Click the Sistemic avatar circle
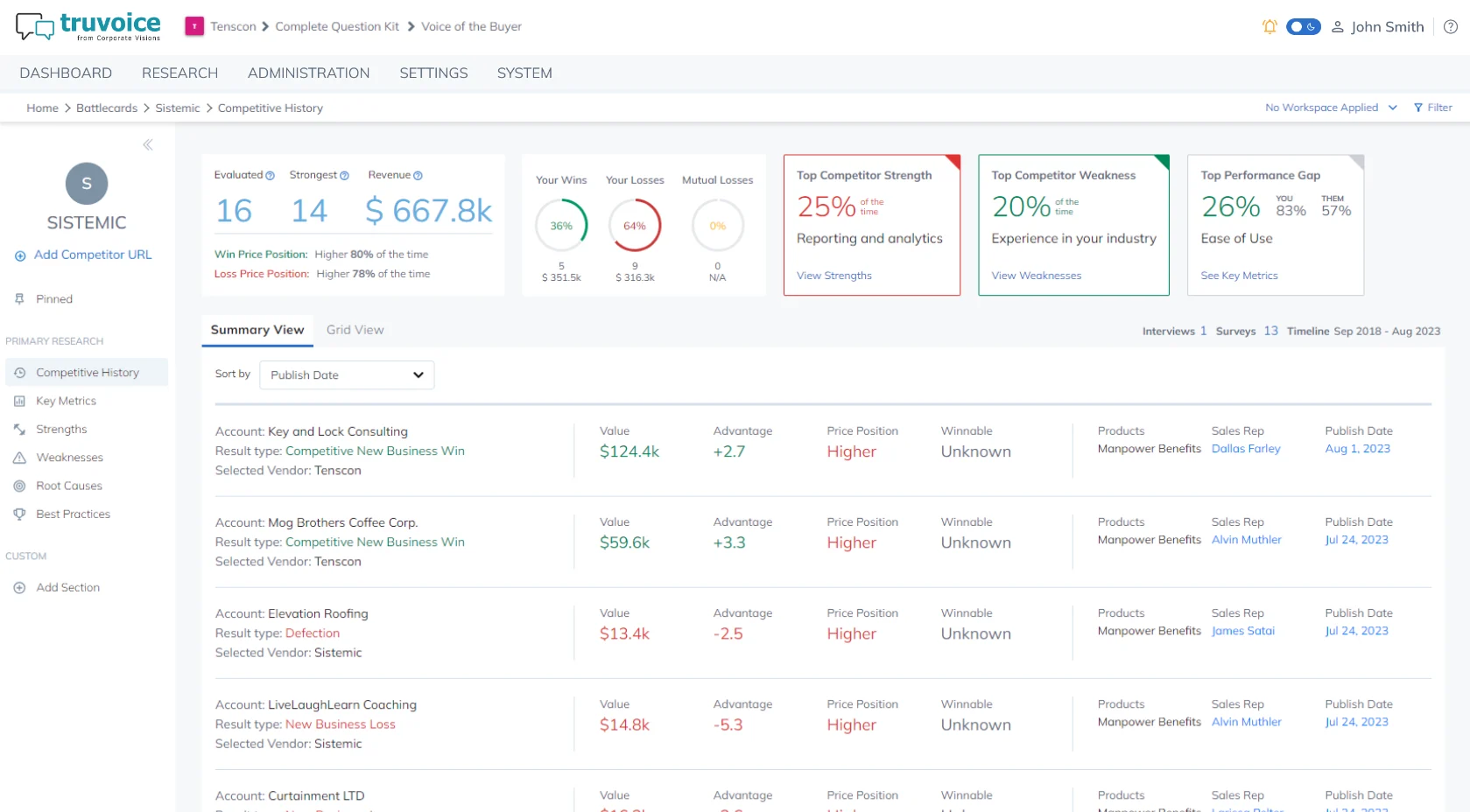Viewport: 1470px width, 812px height. click(87, 184)
